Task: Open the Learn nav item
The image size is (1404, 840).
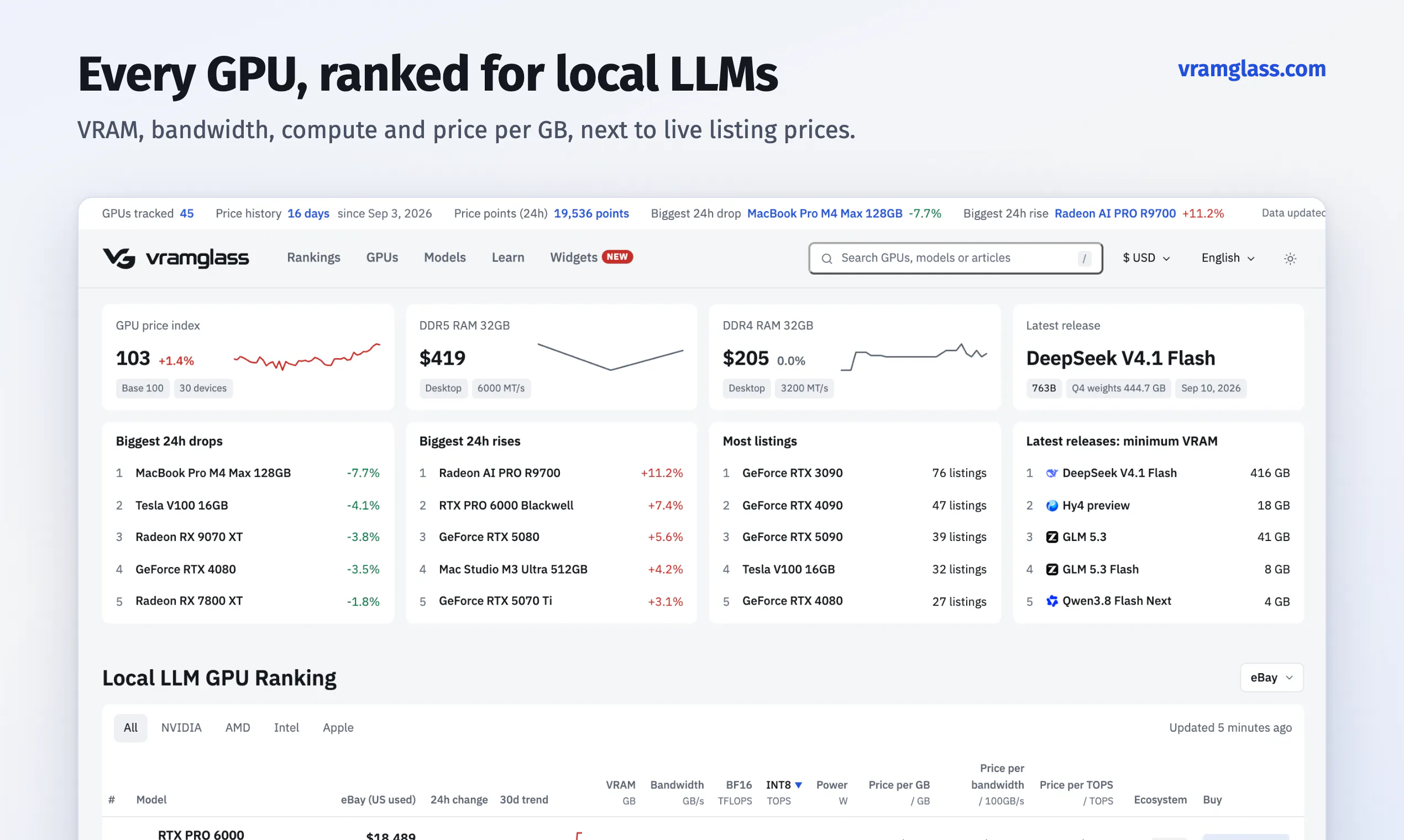Action: coord(508,258)
